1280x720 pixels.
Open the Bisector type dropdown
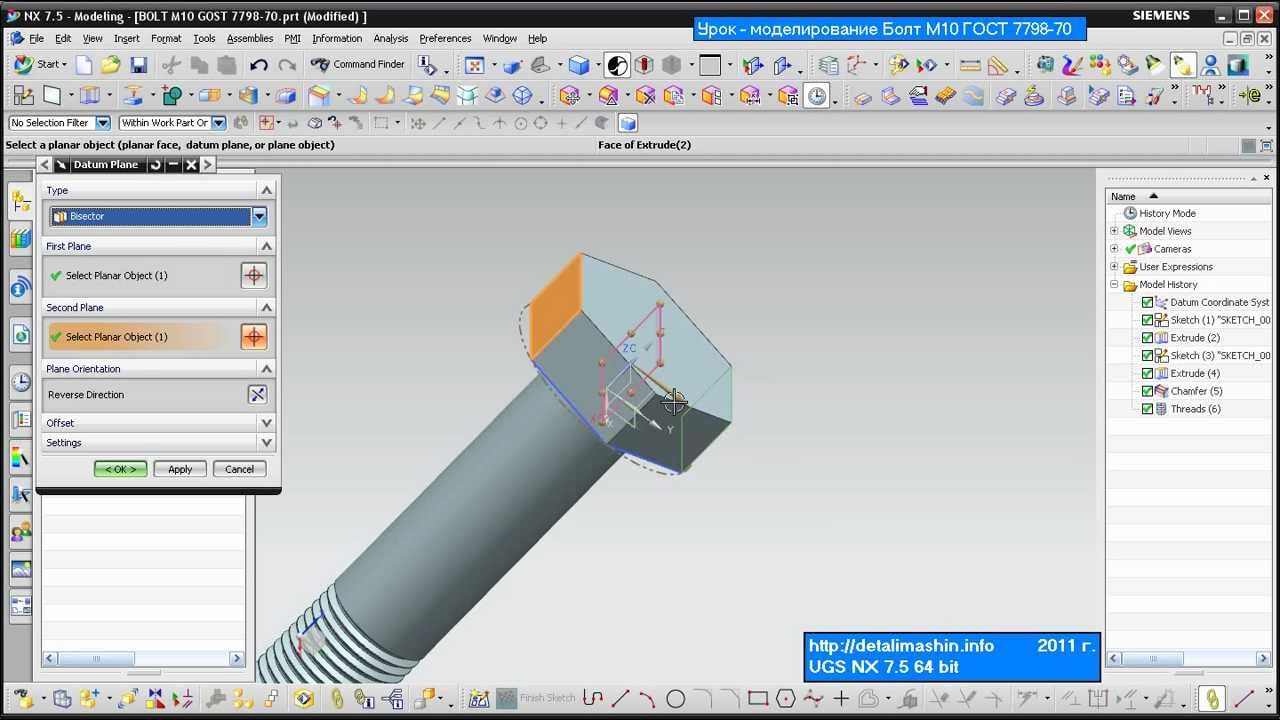[259, 216]
